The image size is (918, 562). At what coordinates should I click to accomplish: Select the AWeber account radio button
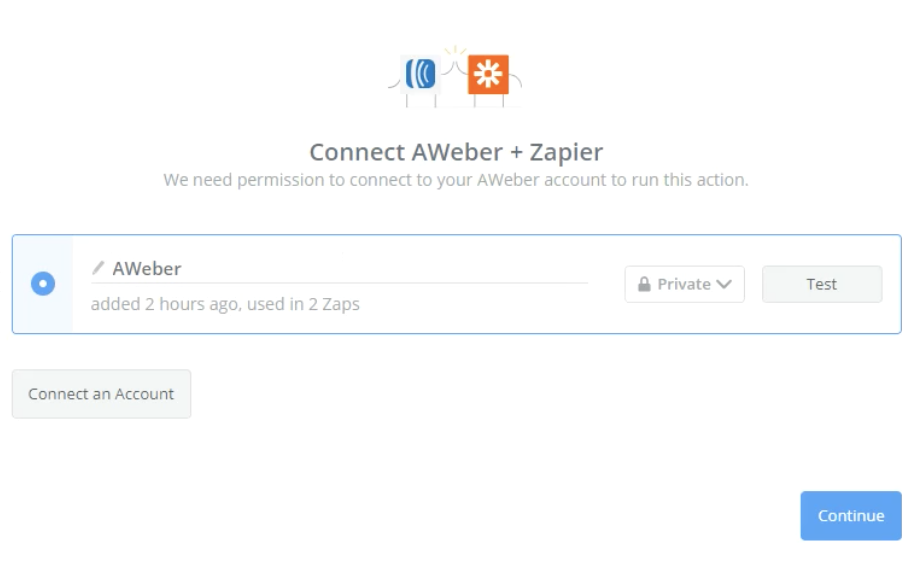(43, 284)
